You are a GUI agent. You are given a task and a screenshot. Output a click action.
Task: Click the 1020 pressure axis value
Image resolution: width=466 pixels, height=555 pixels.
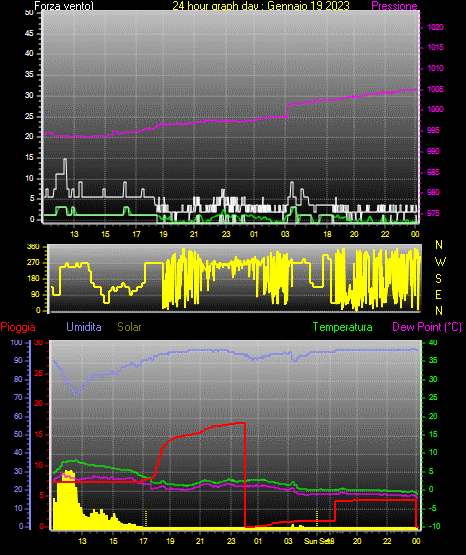coord(435,27)
